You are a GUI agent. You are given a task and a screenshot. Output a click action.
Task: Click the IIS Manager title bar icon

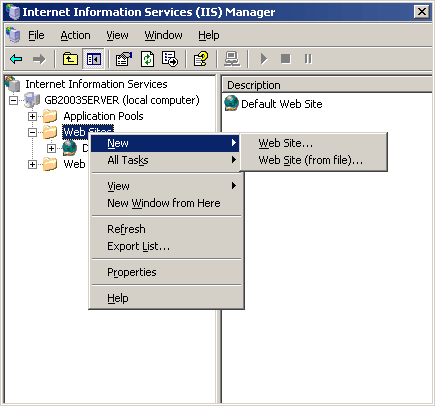pos(13,11)
